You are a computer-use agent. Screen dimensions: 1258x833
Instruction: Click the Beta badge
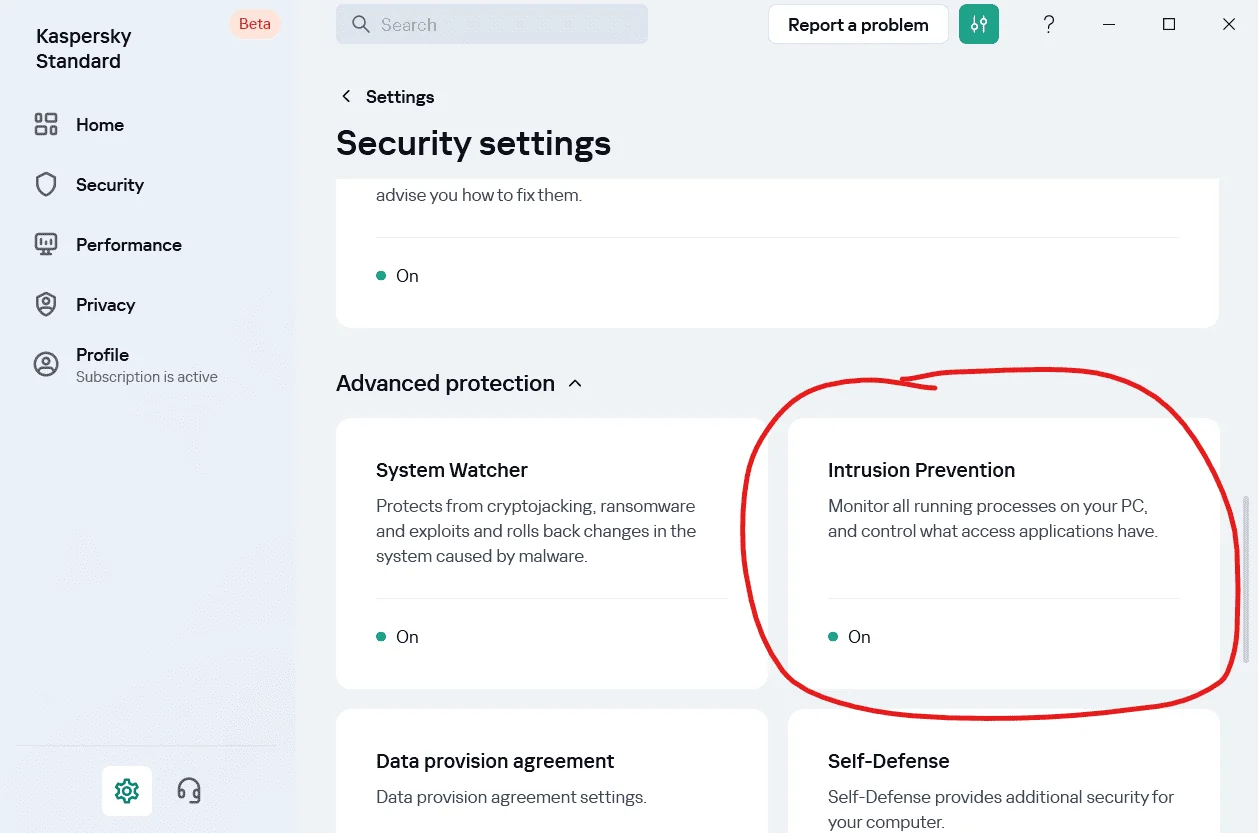coord(255,24)
